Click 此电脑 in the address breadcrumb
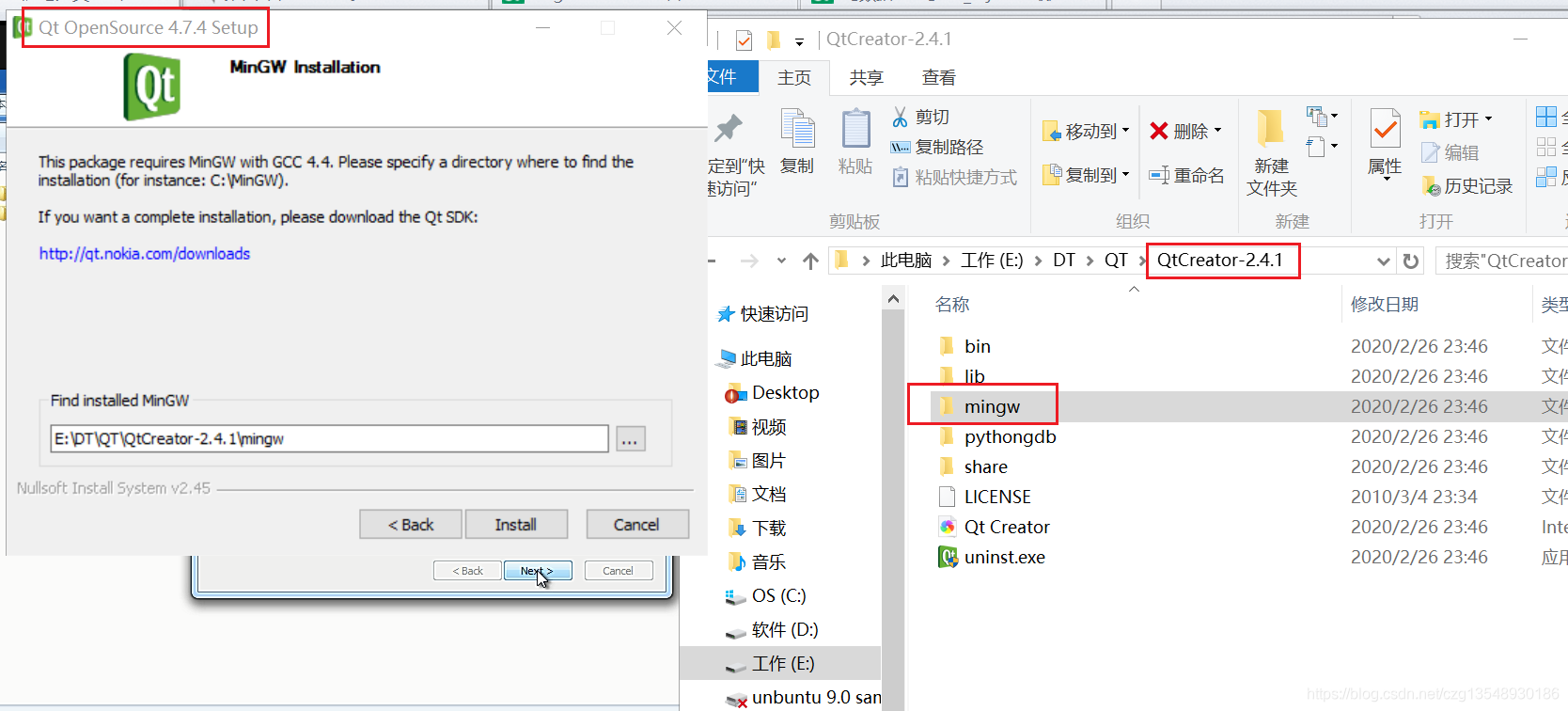Viewport: 1568px width, 711px height. coord(906,261)
